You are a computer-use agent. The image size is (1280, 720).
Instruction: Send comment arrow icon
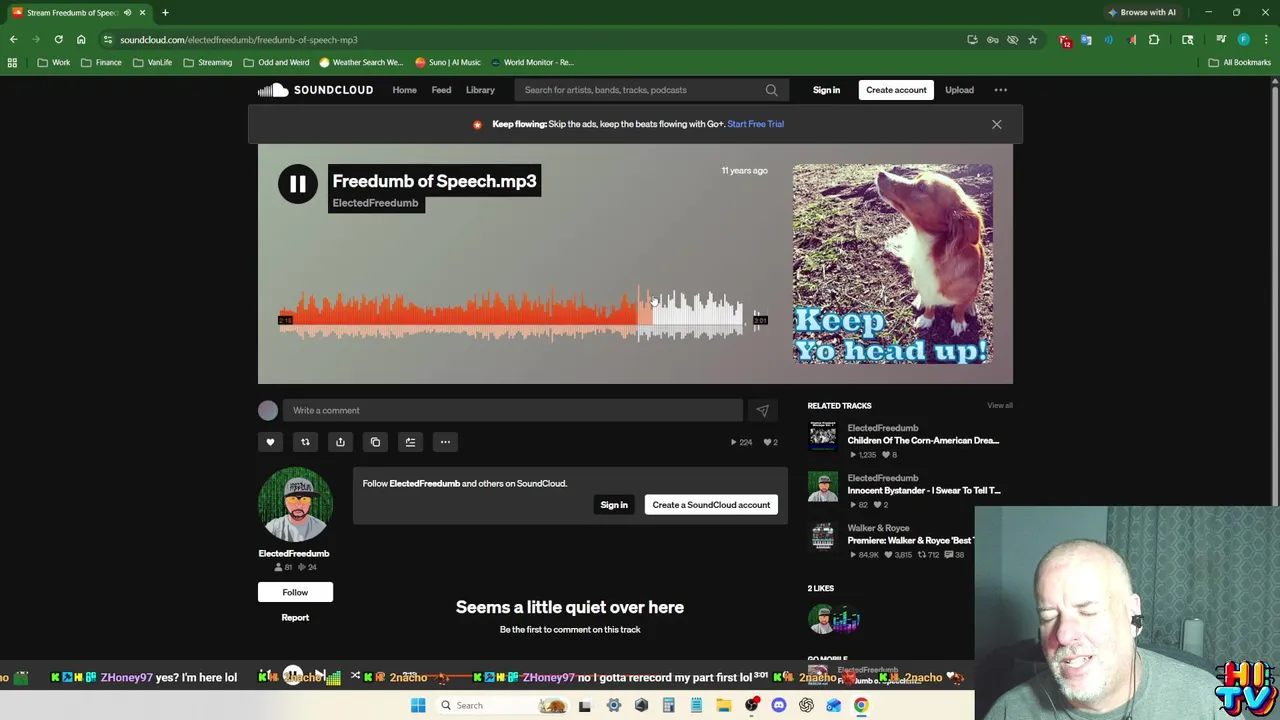[x=762, y=410]
